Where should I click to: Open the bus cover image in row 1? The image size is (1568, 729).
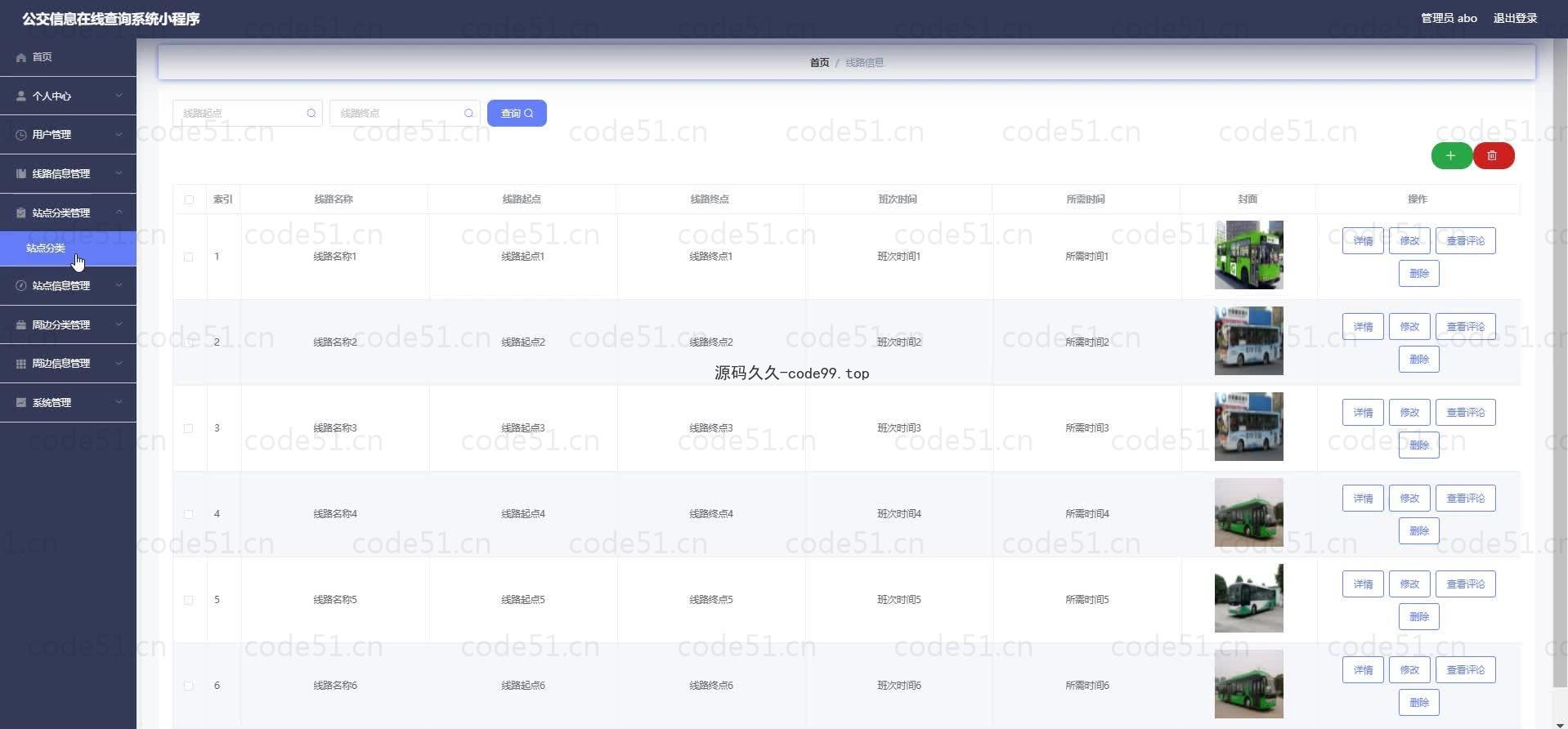(x=1248, y=255)
